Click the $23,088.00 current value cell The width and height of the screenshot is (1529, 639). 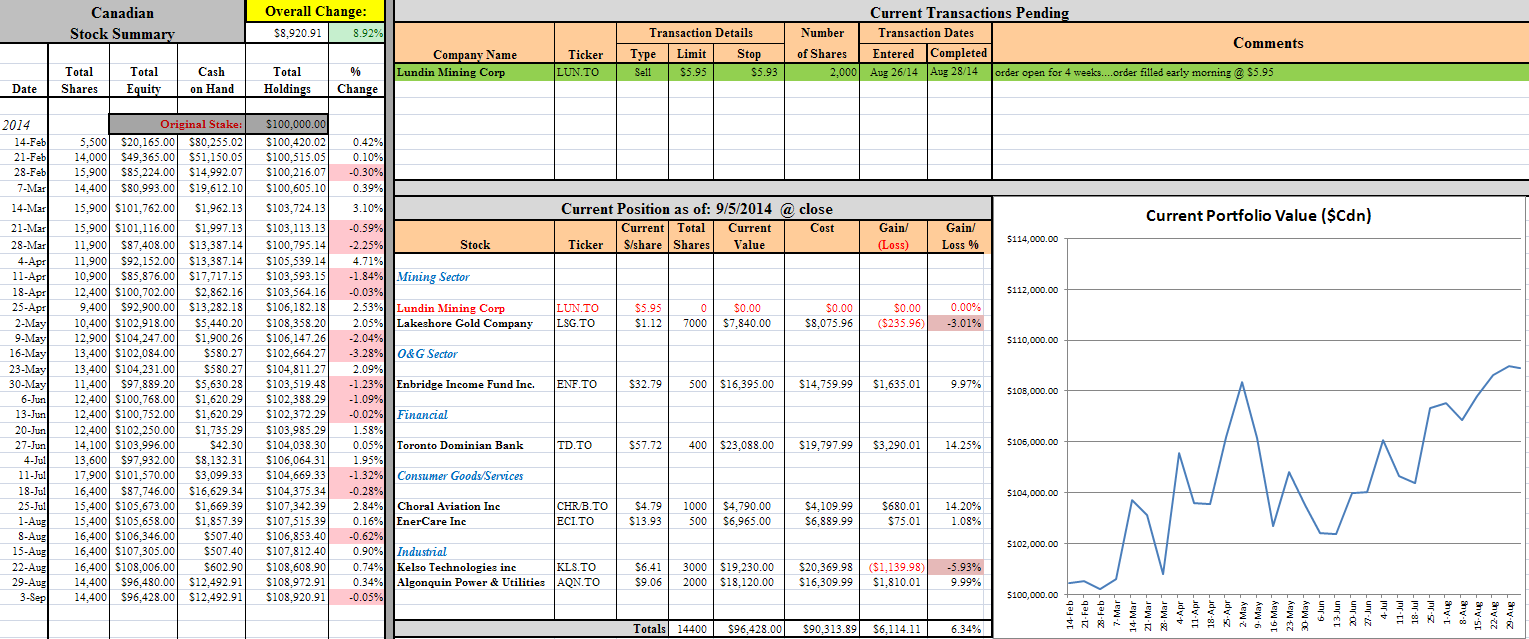(750, 445)
